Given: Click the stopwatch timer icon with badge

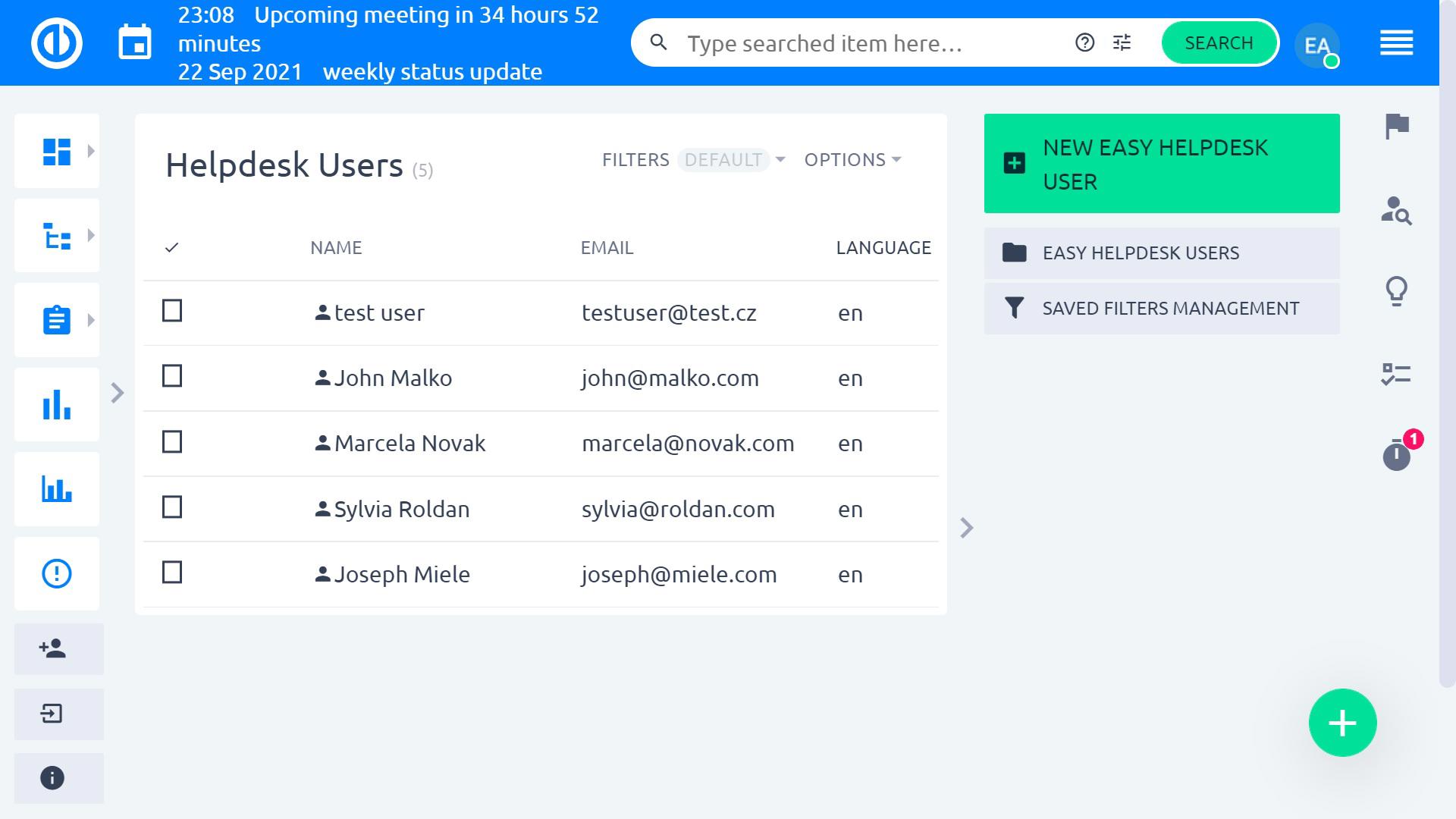Looking at the screenshot, I should (x=1396, y=456).
